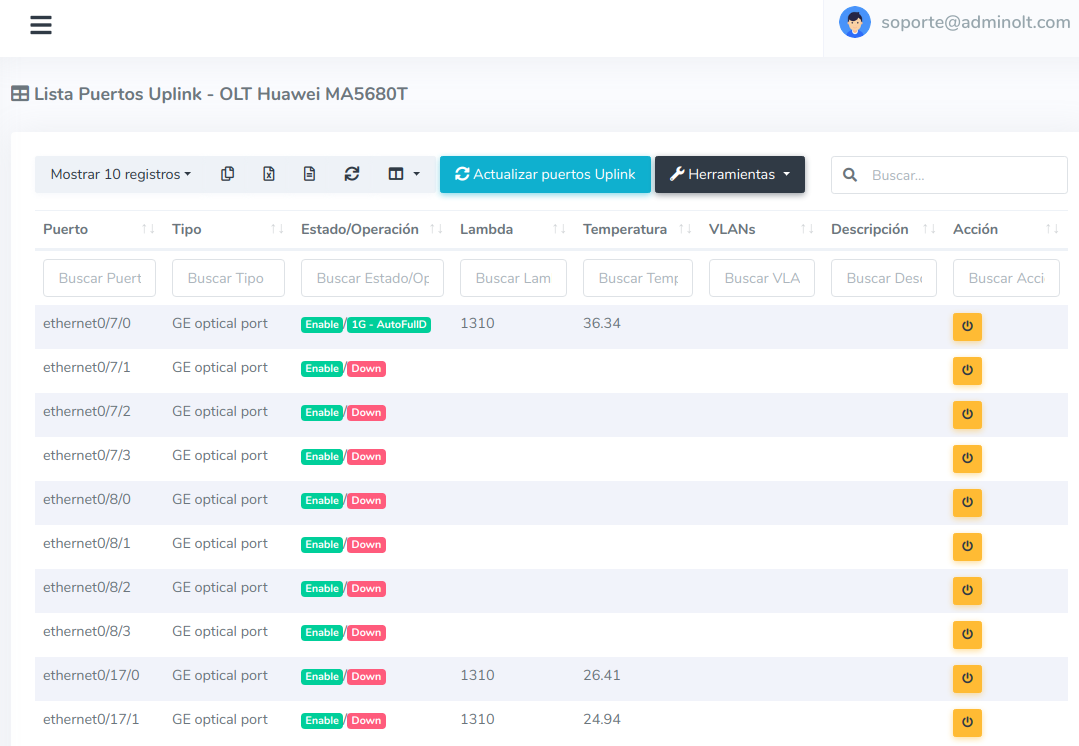Toggle power for port ethernet0/17/0
The image size is (1079, 746).
(967, 679)
